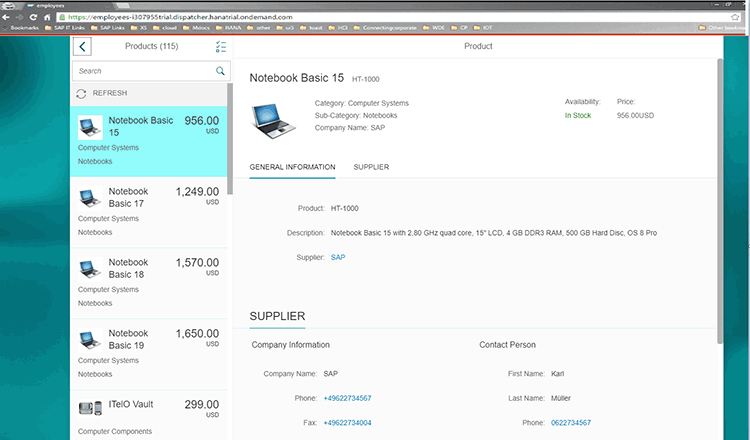Open the cloud bookmark folder

[165, 28]
